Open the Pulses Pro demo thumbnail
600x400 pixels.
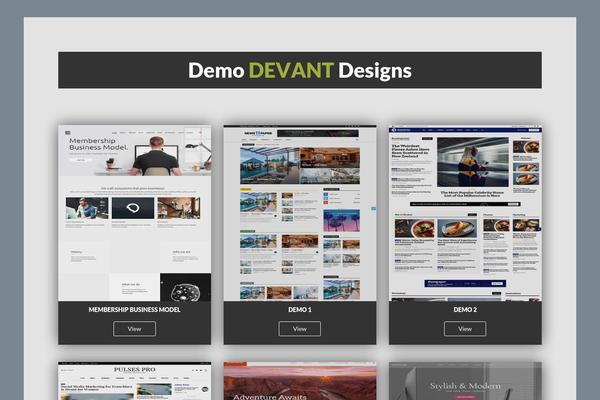click(x=134, y=381)
